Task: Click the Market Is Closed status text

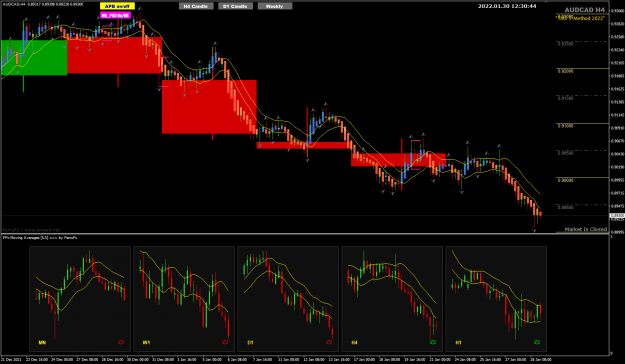Action: pos(586,229)
